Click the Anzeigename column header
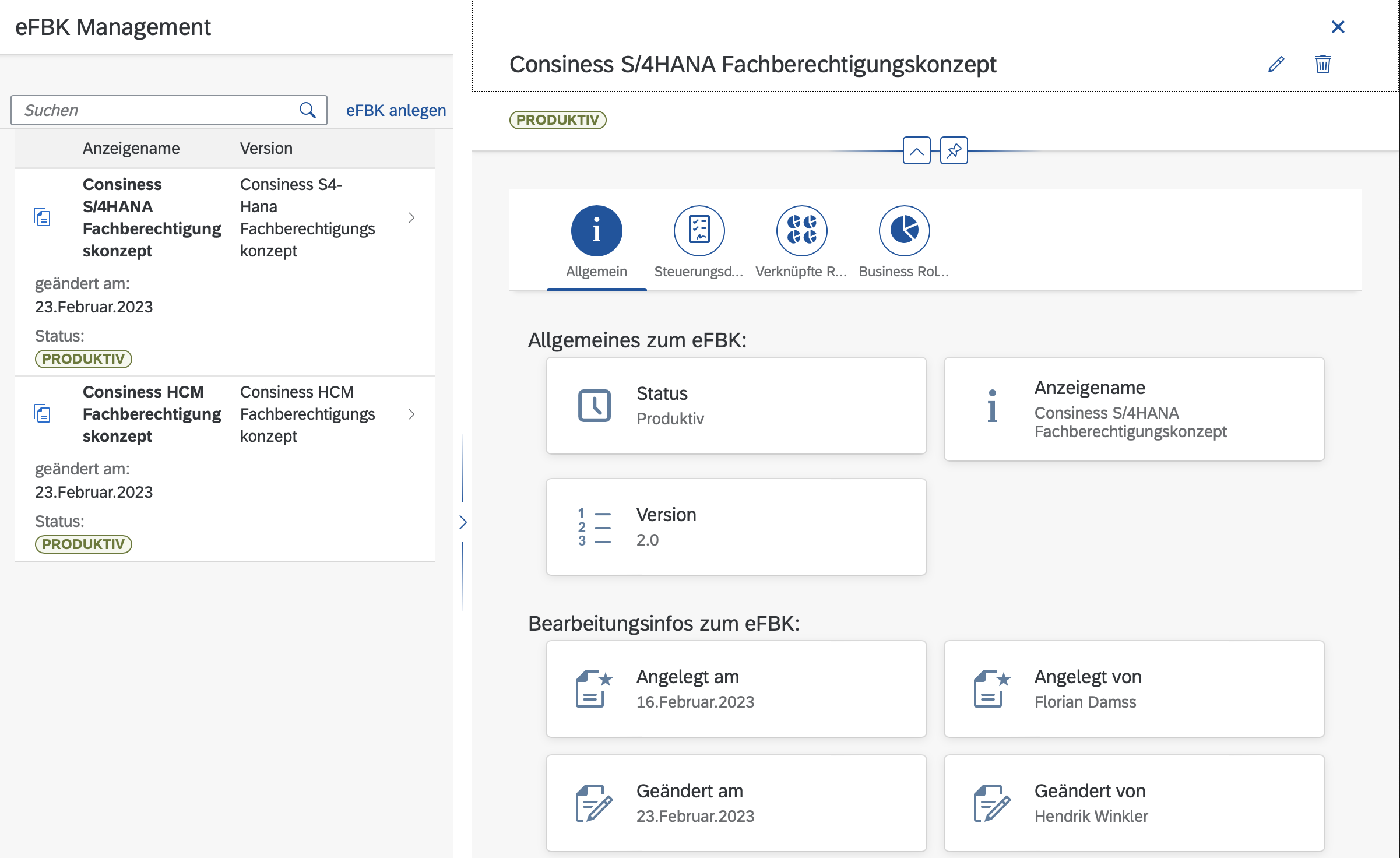Viewport: 1400px width, 858px height. (131, 148)
